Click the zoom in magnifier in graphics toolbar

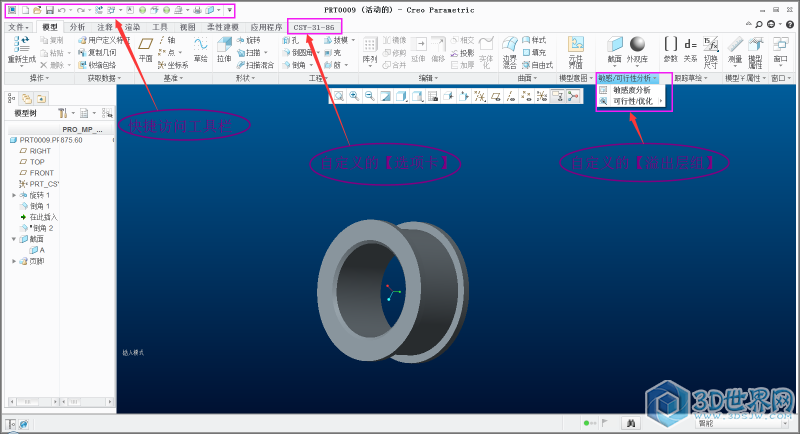[x=354, y=96]
